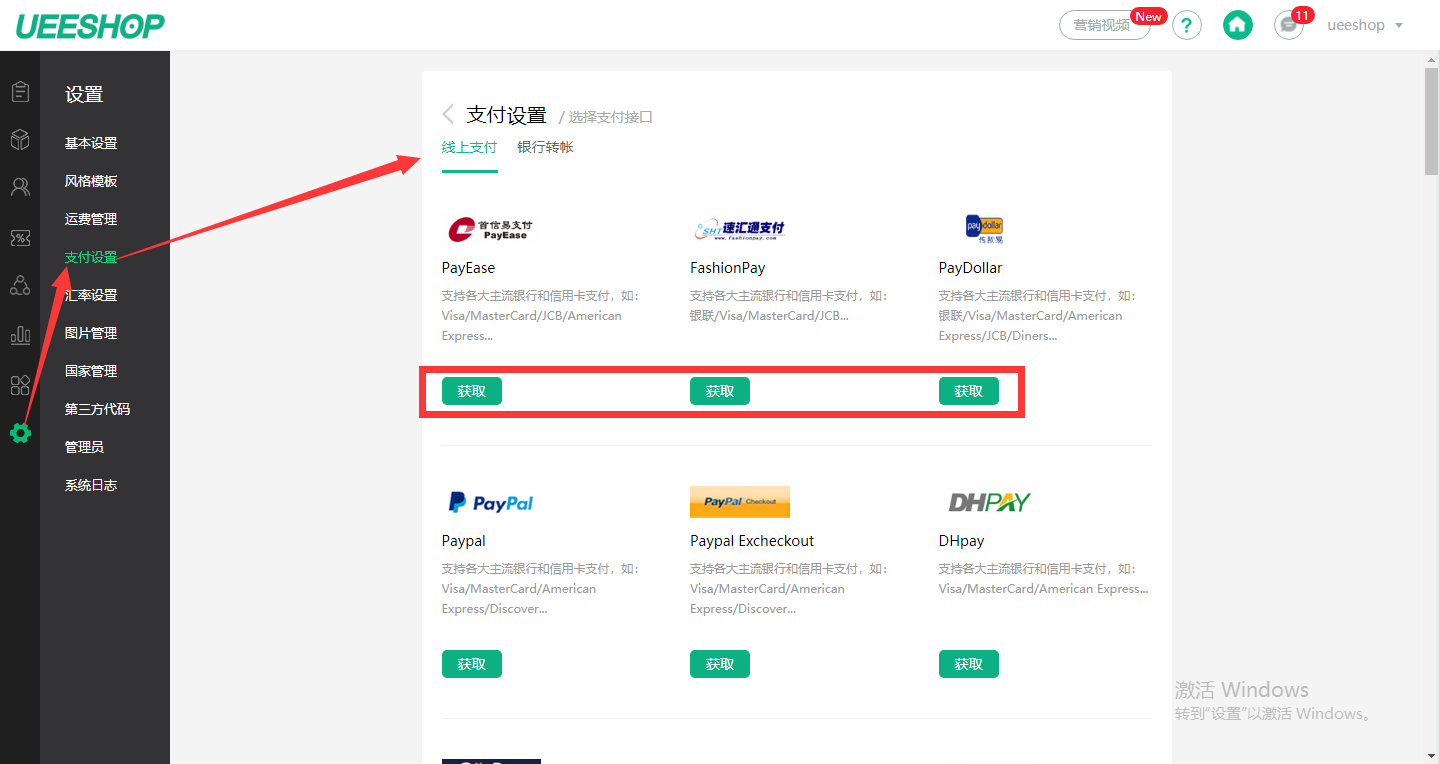Image resolution: width=1440 pixels, height=764 pixels.
Task: Click the PayPal logo
Action: tap(491, 502)
